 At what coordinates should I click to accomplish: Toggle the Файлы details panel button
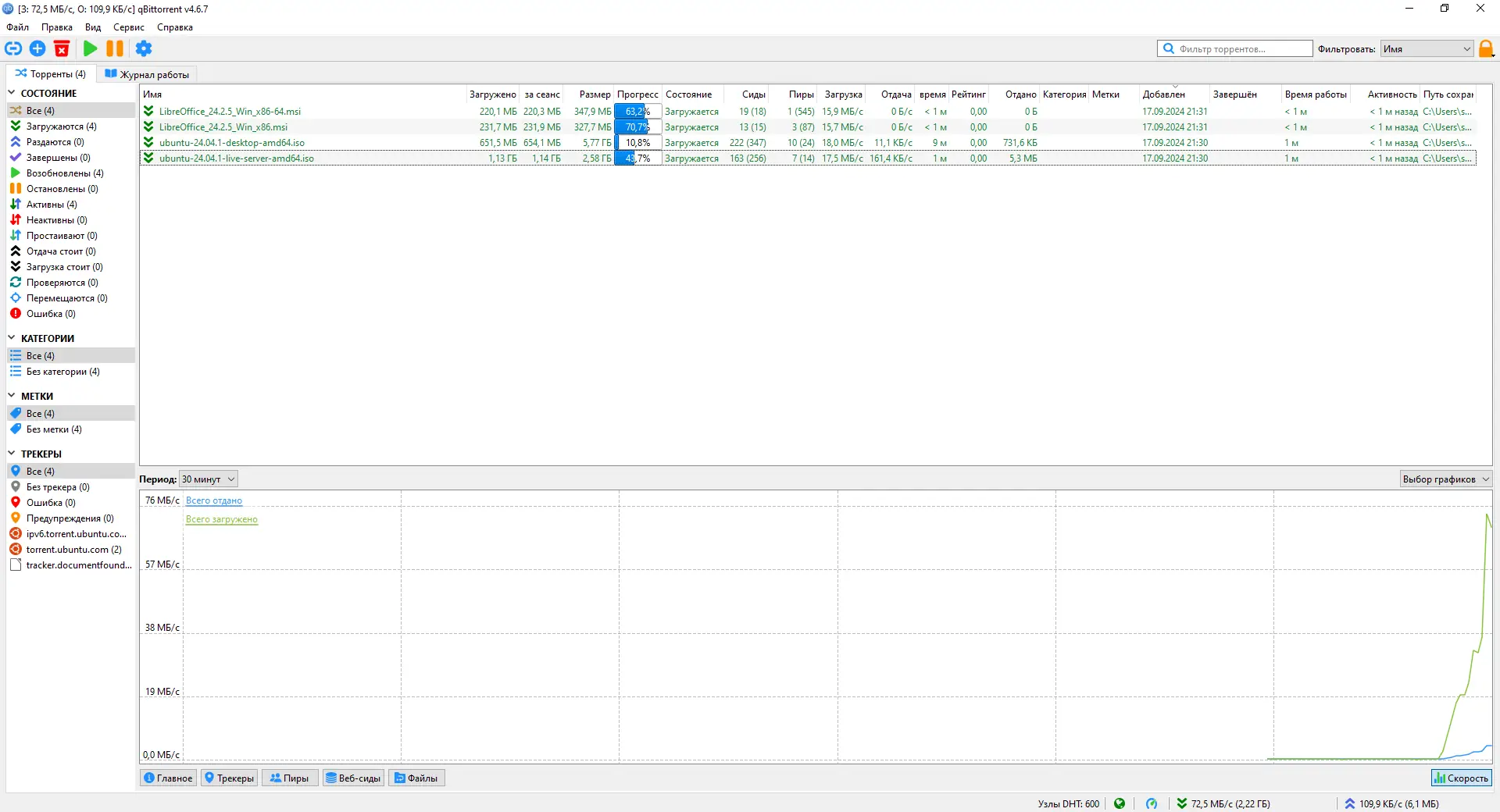pos(416,778)
